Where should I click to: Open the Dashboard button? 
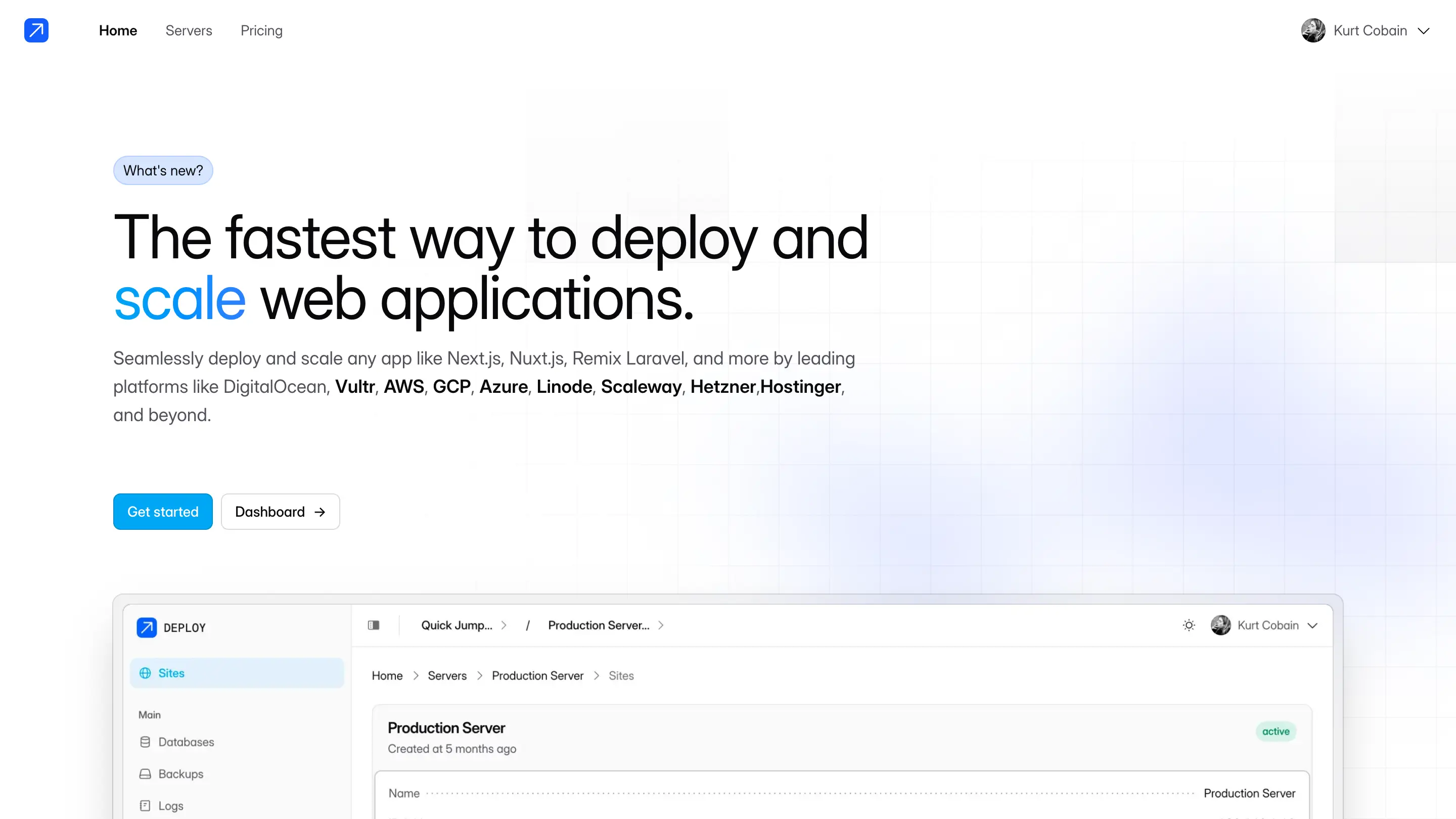[x=281, y=512]
